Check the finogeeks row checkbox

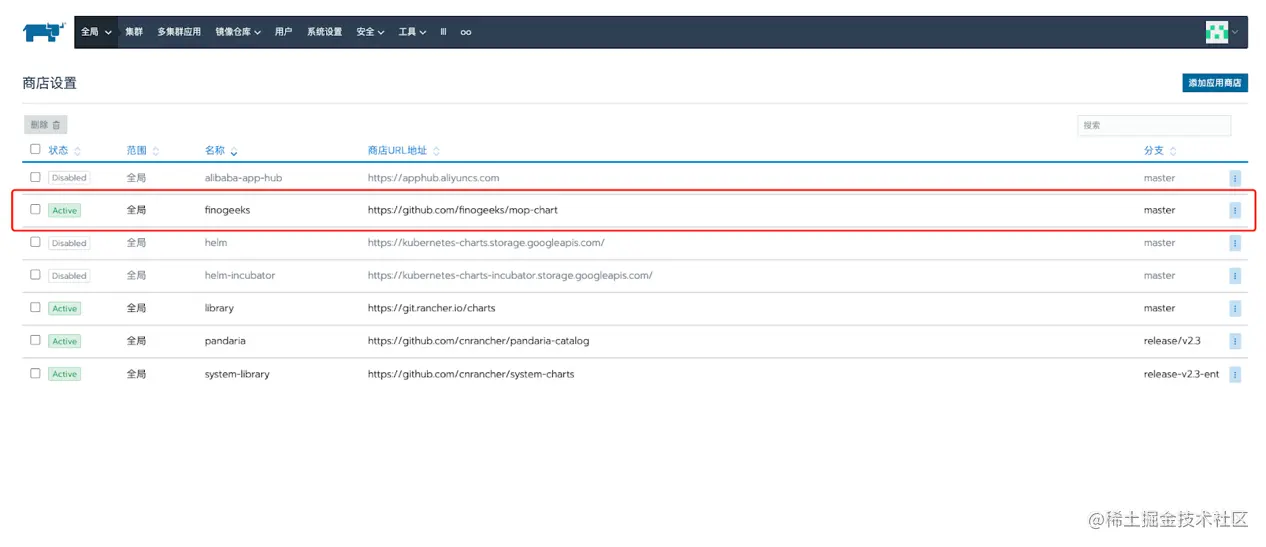[35, 210]
